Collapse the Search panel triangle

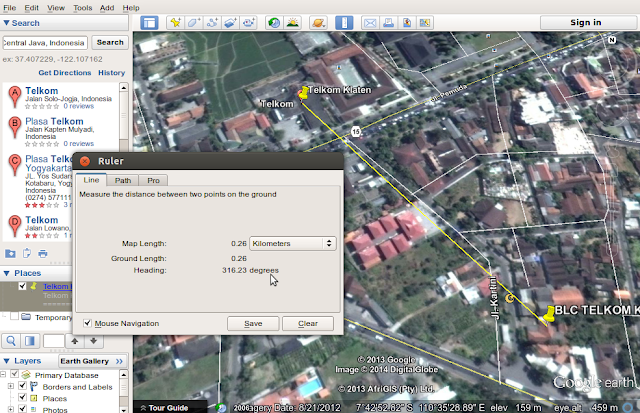(7, 23)
